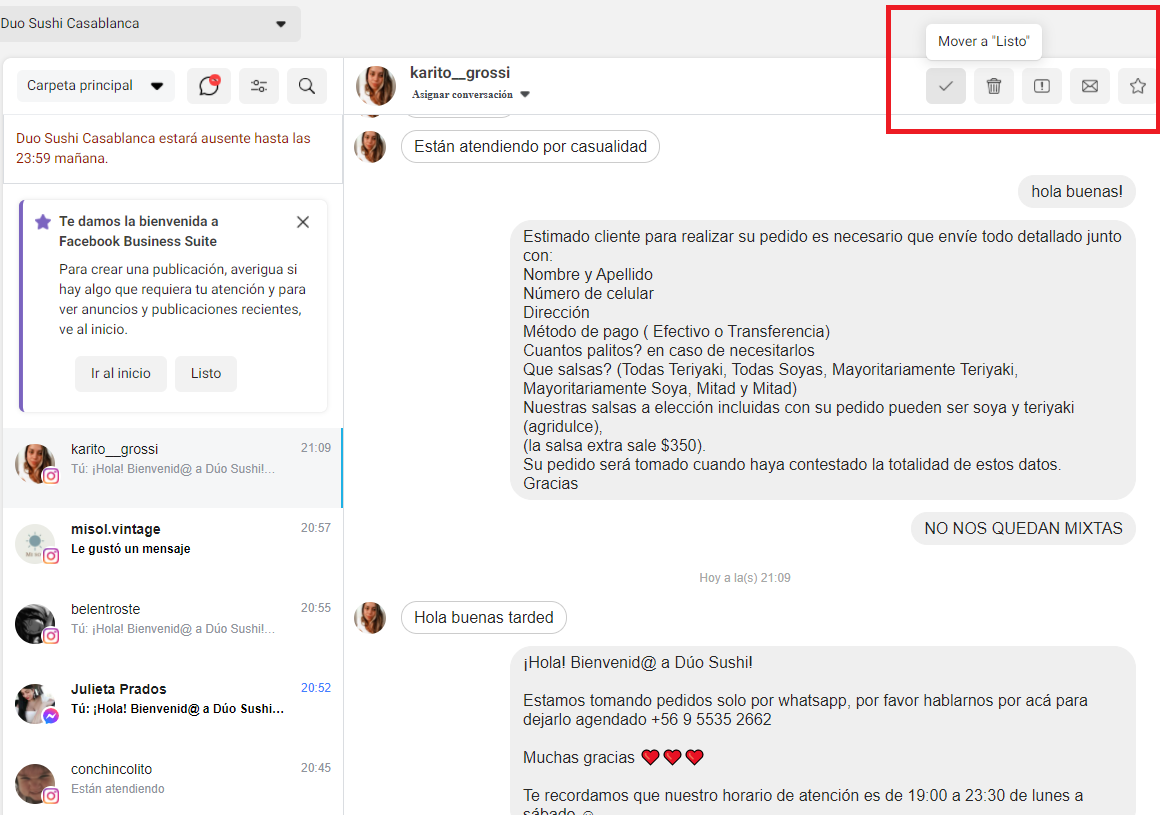The width and height of the screenshot is (1160, 815).
Task: Mark conversation as spam with the exclamation icon
Action: click(1042, 86)
